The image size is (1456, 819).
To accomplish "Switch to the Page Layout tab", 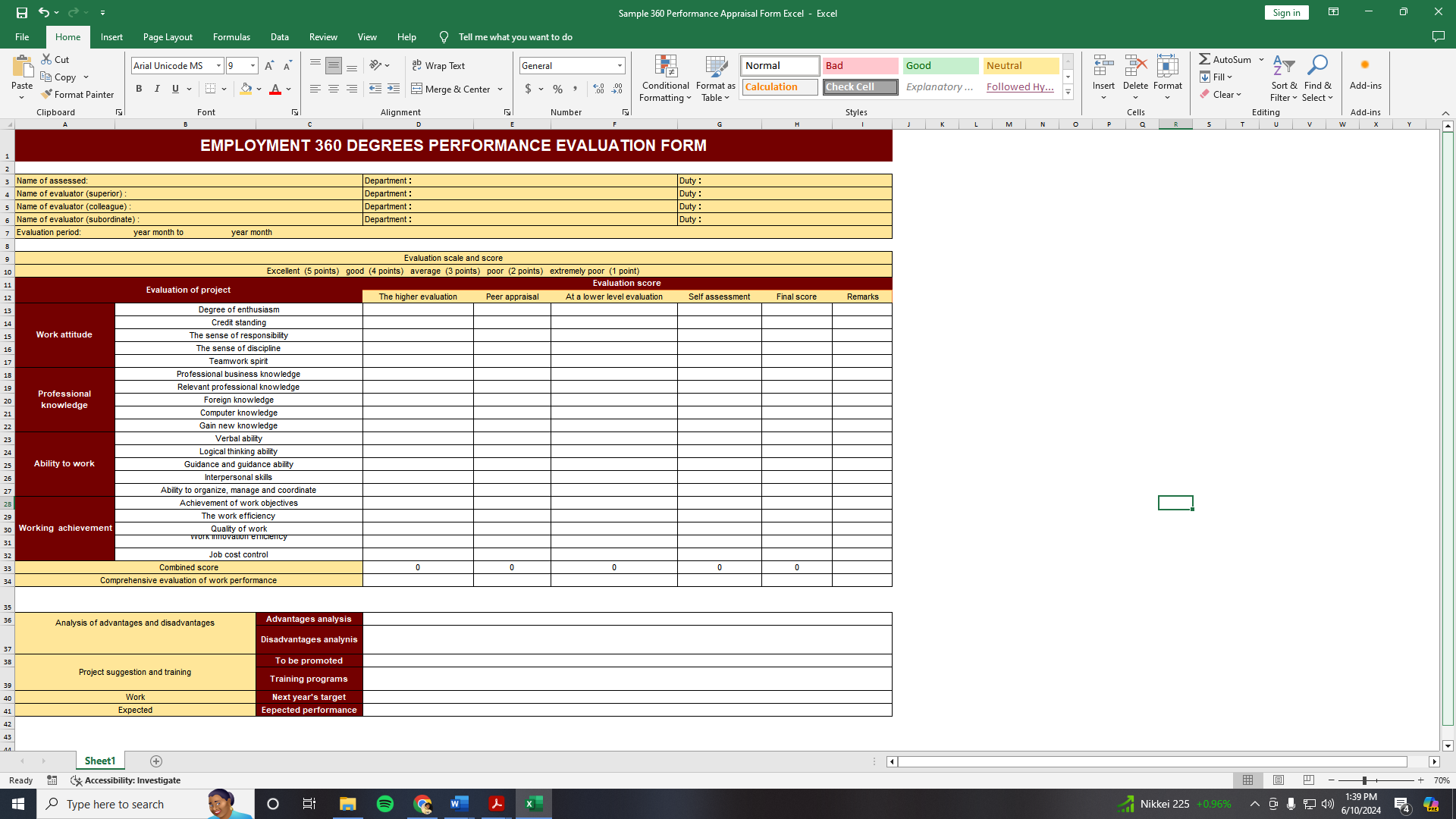I will [168, 37].
